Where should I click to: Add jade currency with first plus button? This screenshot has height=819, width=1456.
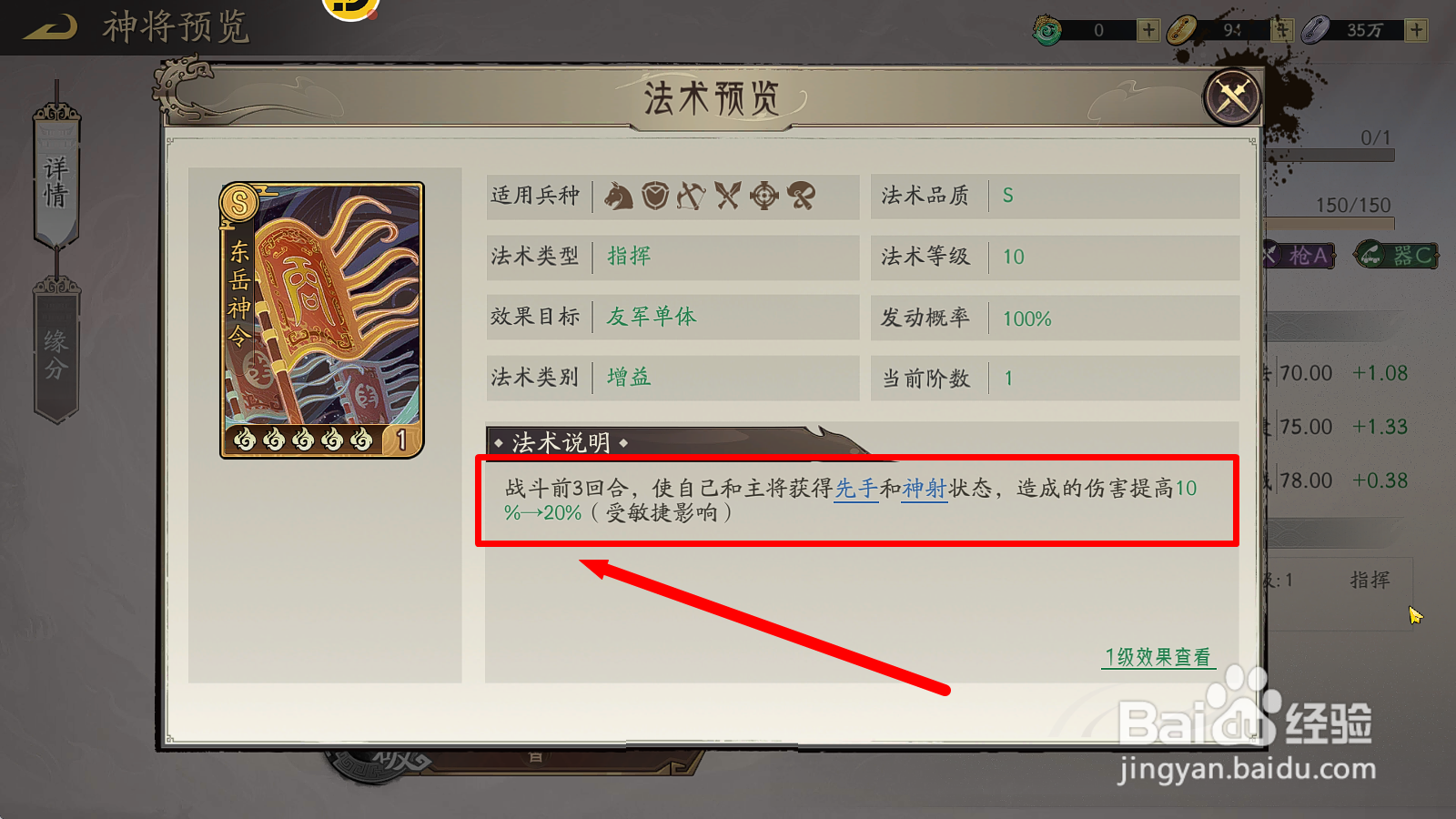[x=1148, y=30]
